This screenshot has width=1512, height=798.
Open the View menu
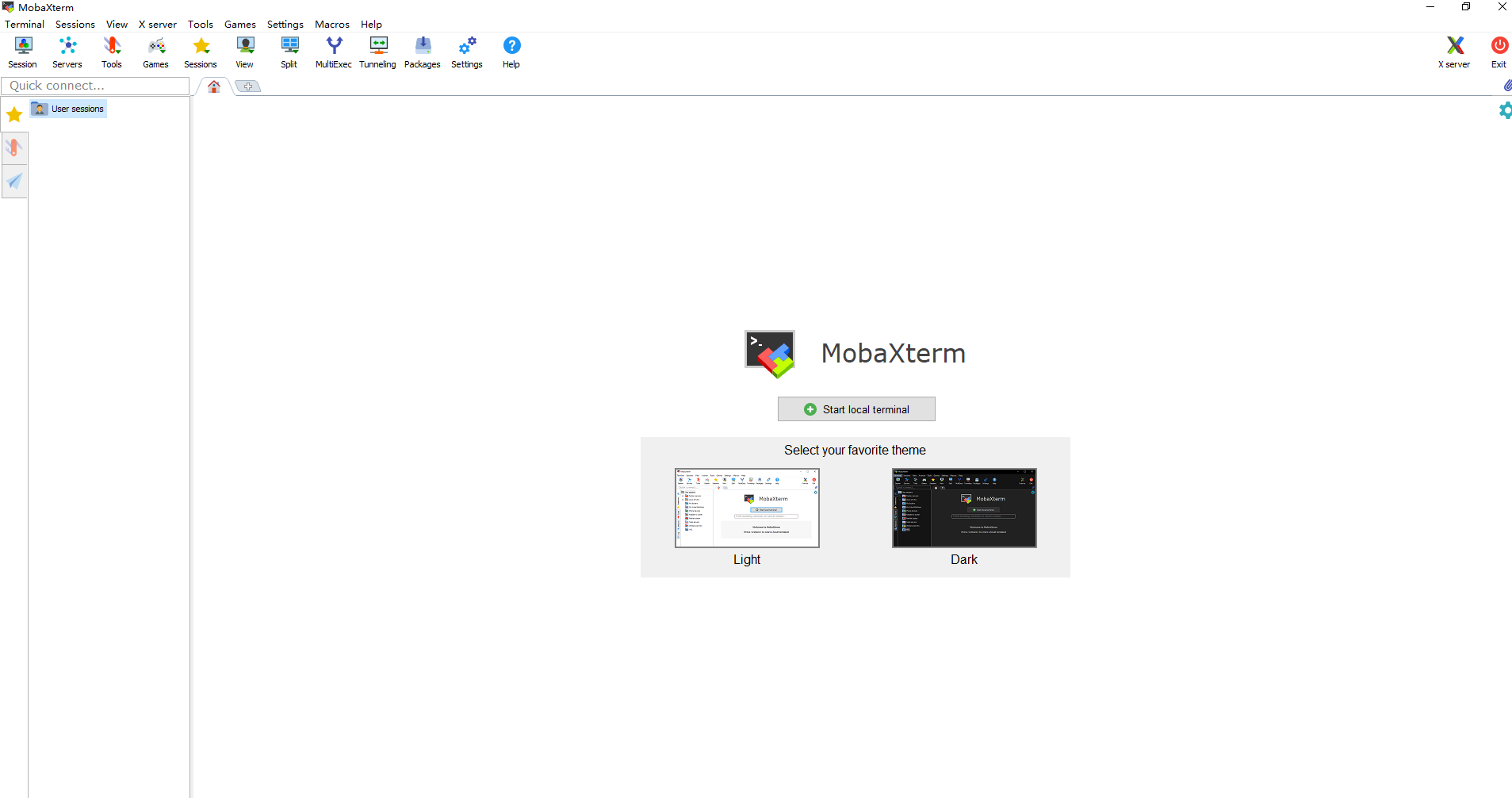point(117,25)
